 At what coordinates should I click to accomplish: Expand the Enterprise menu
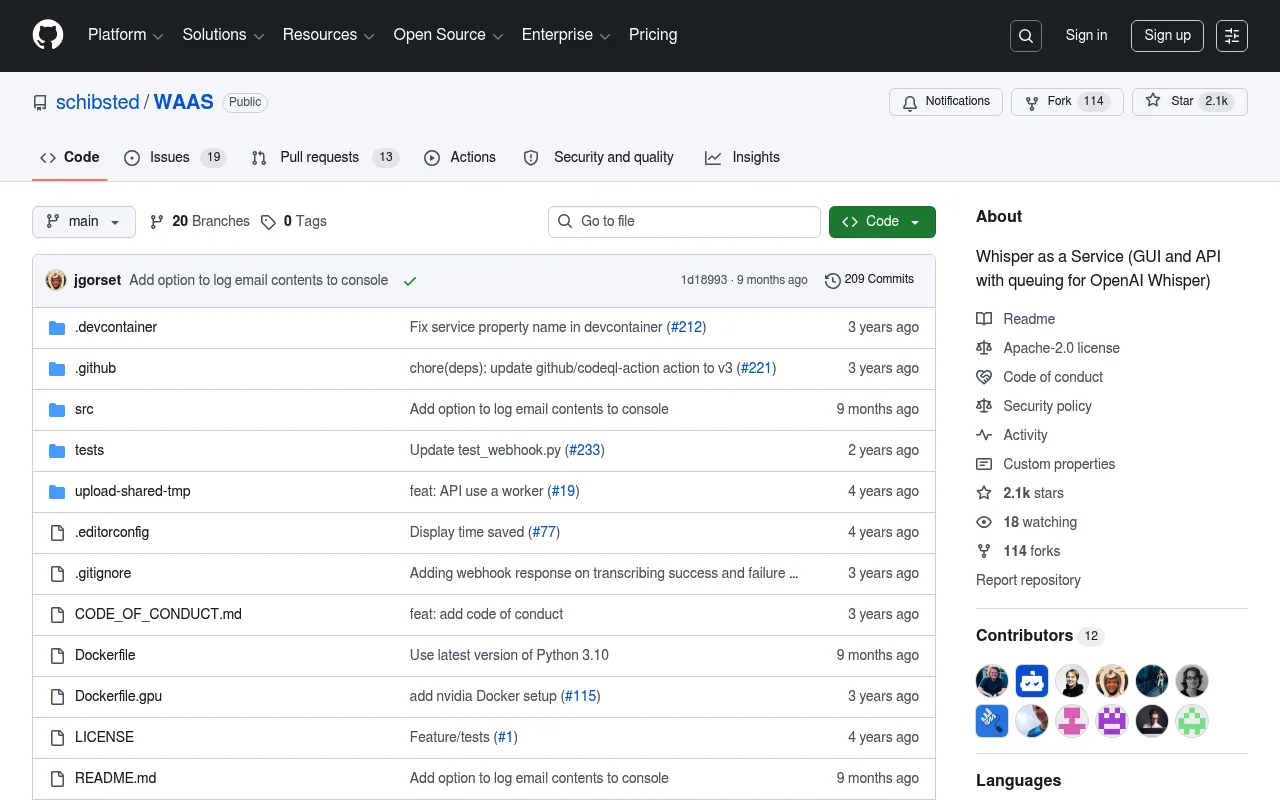pos(566,35)
